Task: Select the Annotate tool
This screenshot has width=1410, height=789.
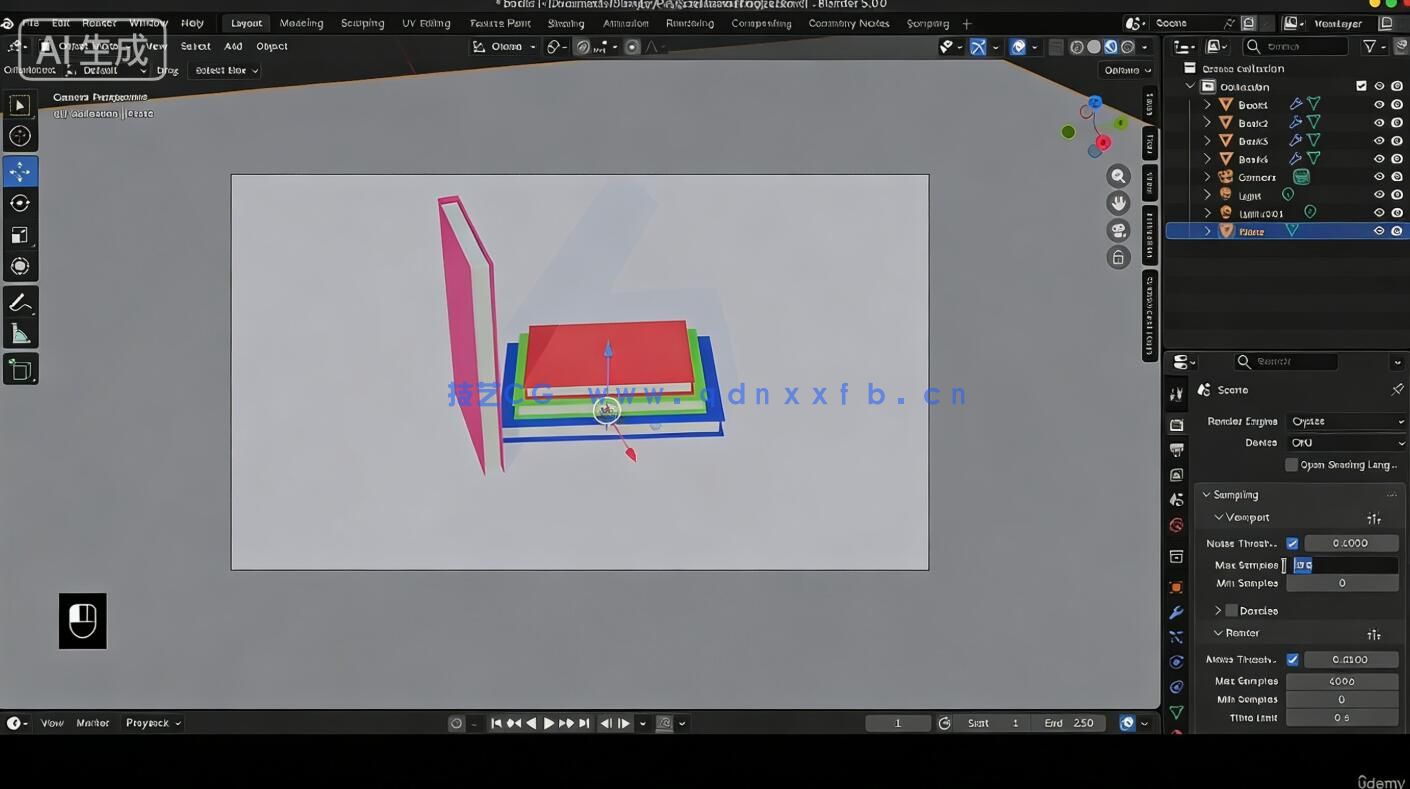Action: point(20,302)
